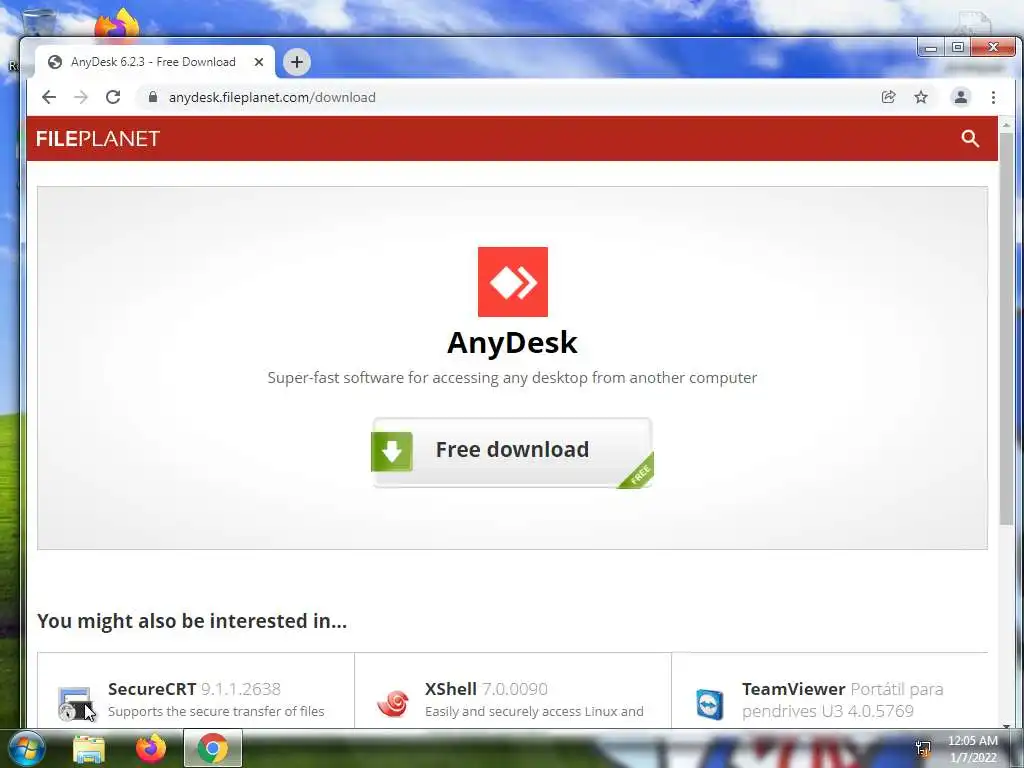
Task: Click the padlock site info icon
Action: [153, 97]
